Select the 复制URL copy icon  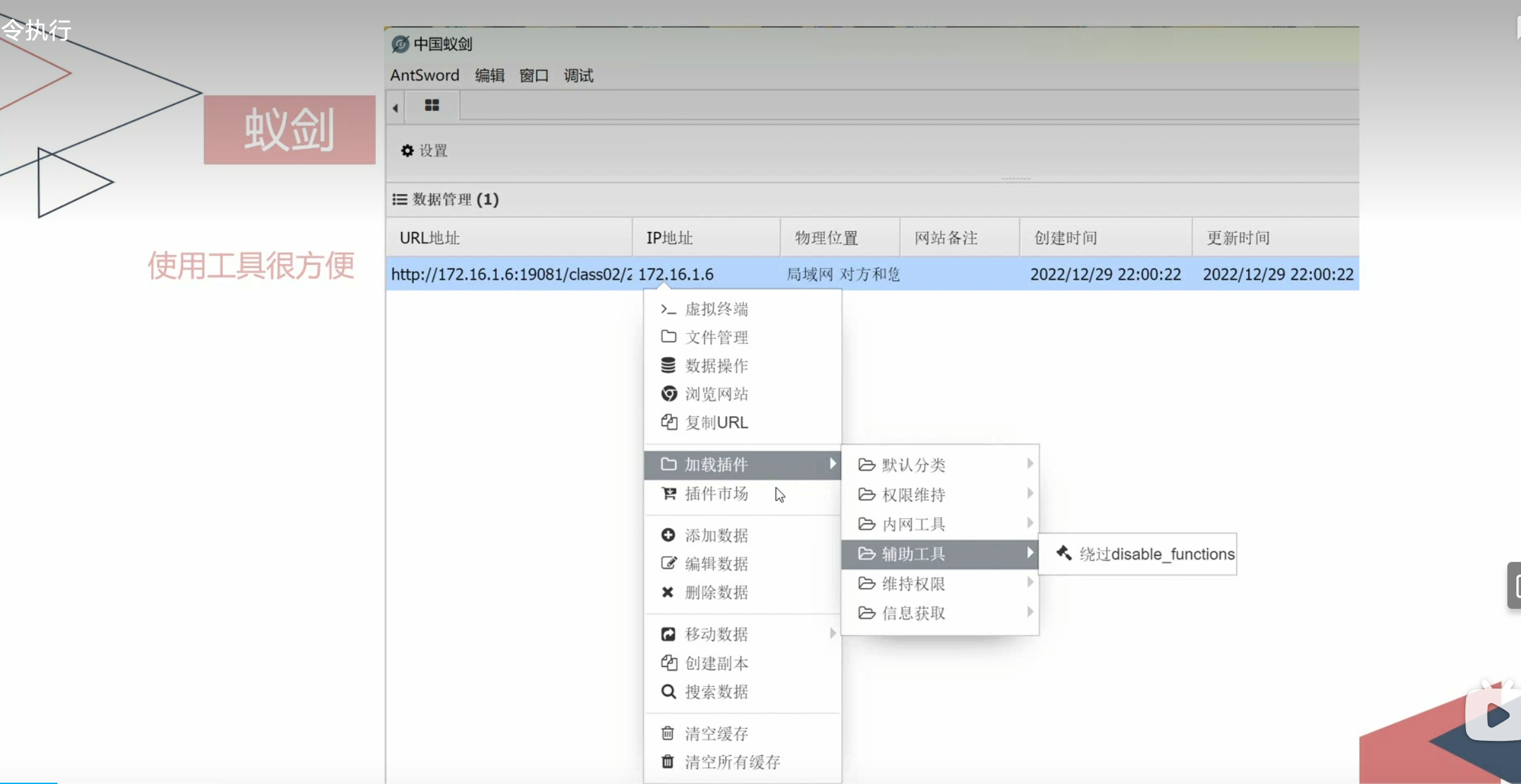coord(668,422)
